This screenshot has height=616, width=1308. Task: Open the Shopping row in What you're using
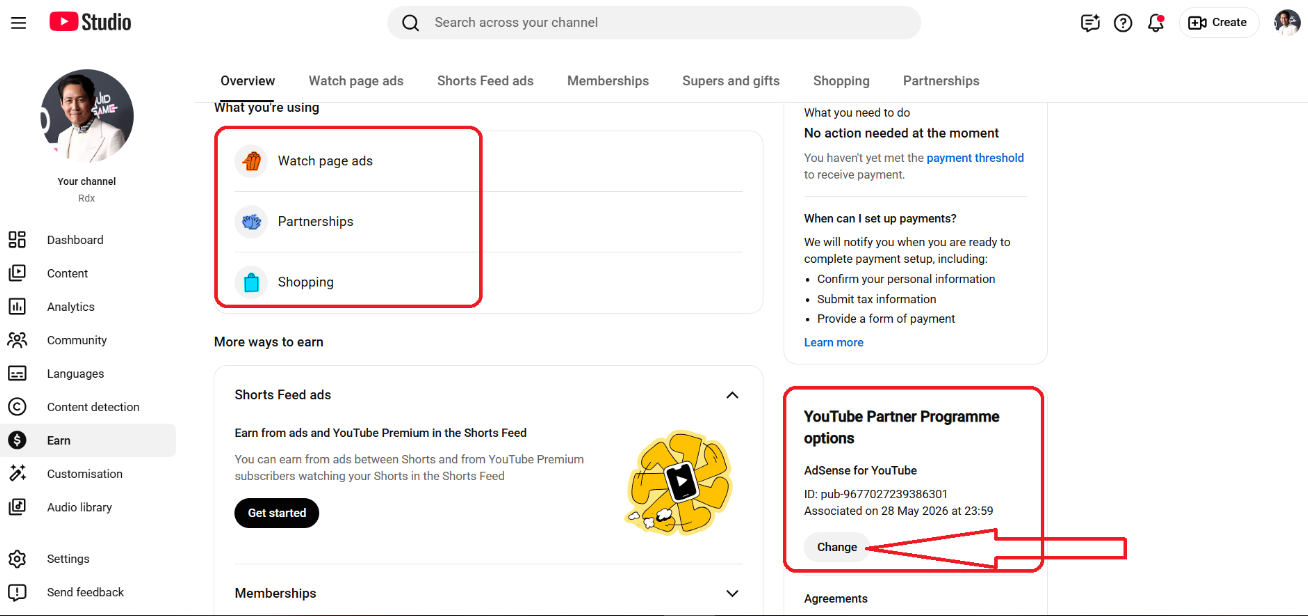(488, 282)
